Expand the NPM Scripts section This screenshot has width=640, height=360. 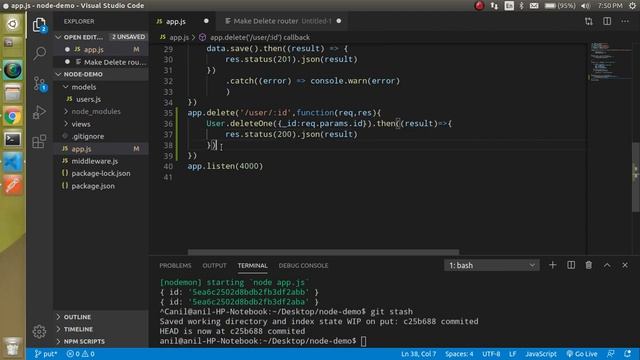click(101, 341)
